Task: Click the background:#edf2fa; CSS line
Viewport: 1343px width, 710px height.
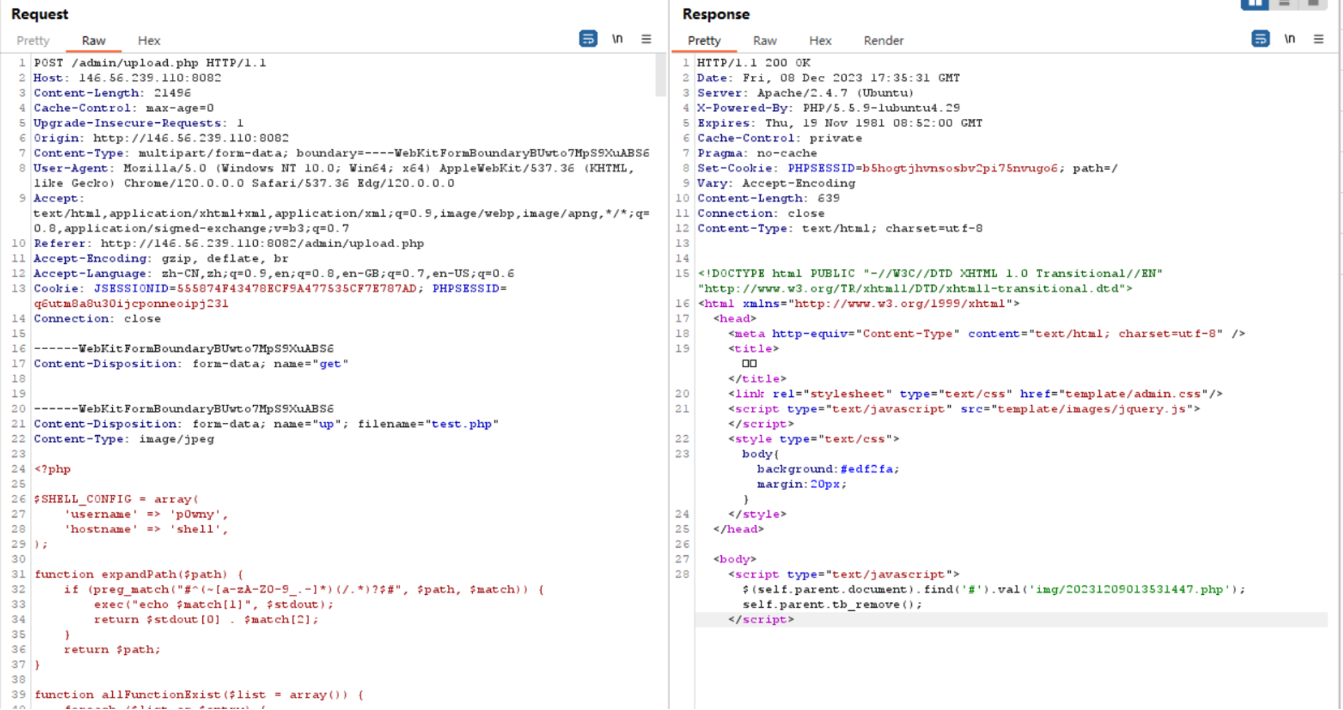Action: 827,468
